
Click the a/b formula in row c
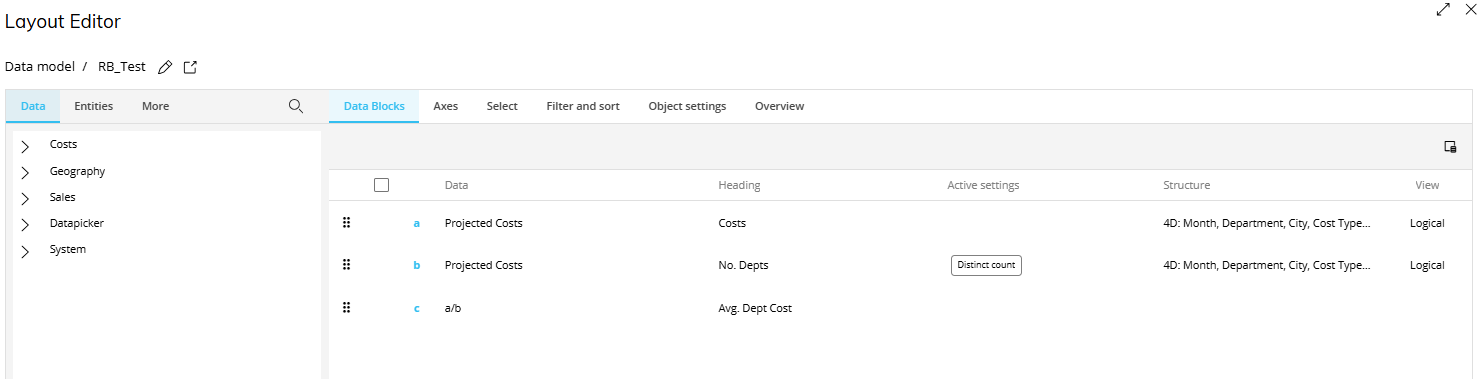[453, 308]
